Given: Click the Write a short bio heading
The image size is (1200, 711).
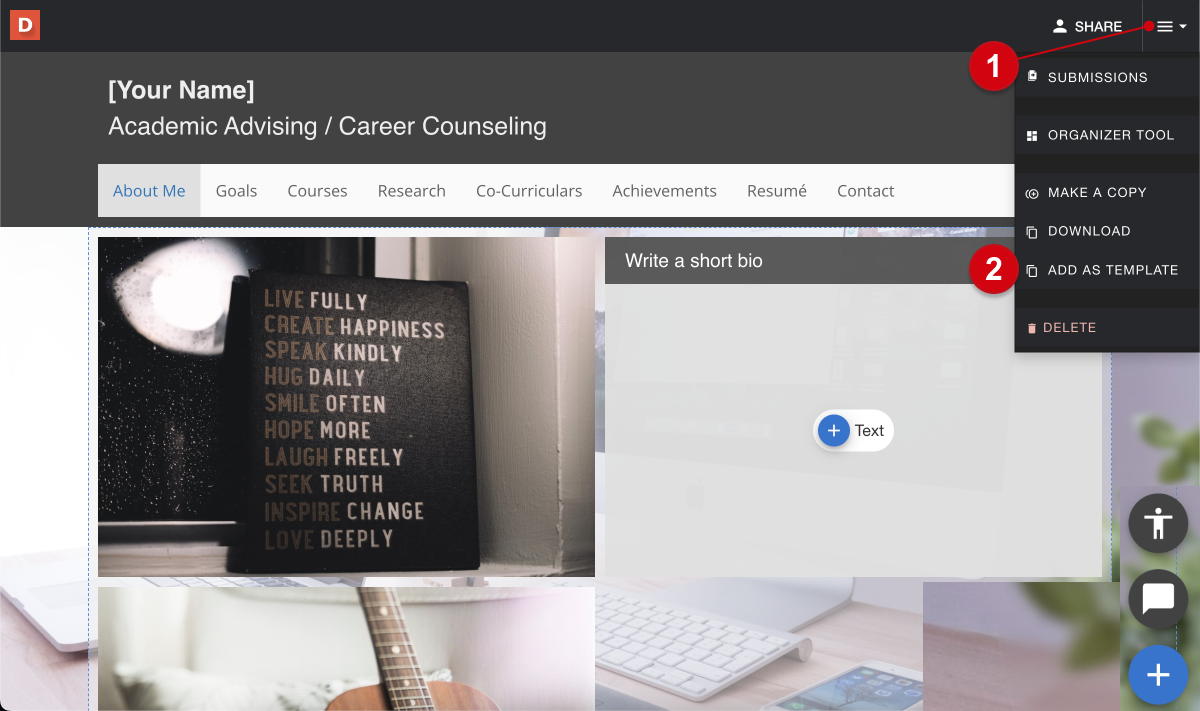Looking at the screenshot, I should tap(694, 261).
